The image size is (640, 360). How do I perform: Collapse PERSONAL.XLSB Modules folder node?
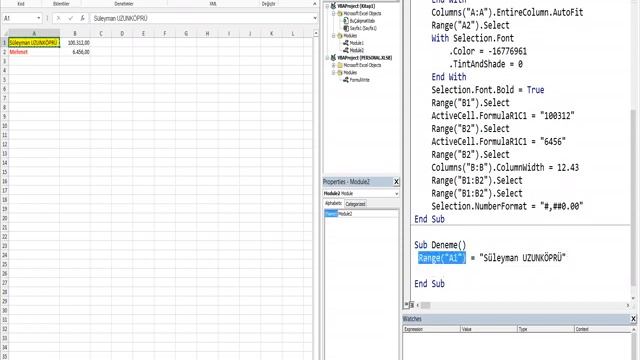pyautogui.click(x=333, y=73)
